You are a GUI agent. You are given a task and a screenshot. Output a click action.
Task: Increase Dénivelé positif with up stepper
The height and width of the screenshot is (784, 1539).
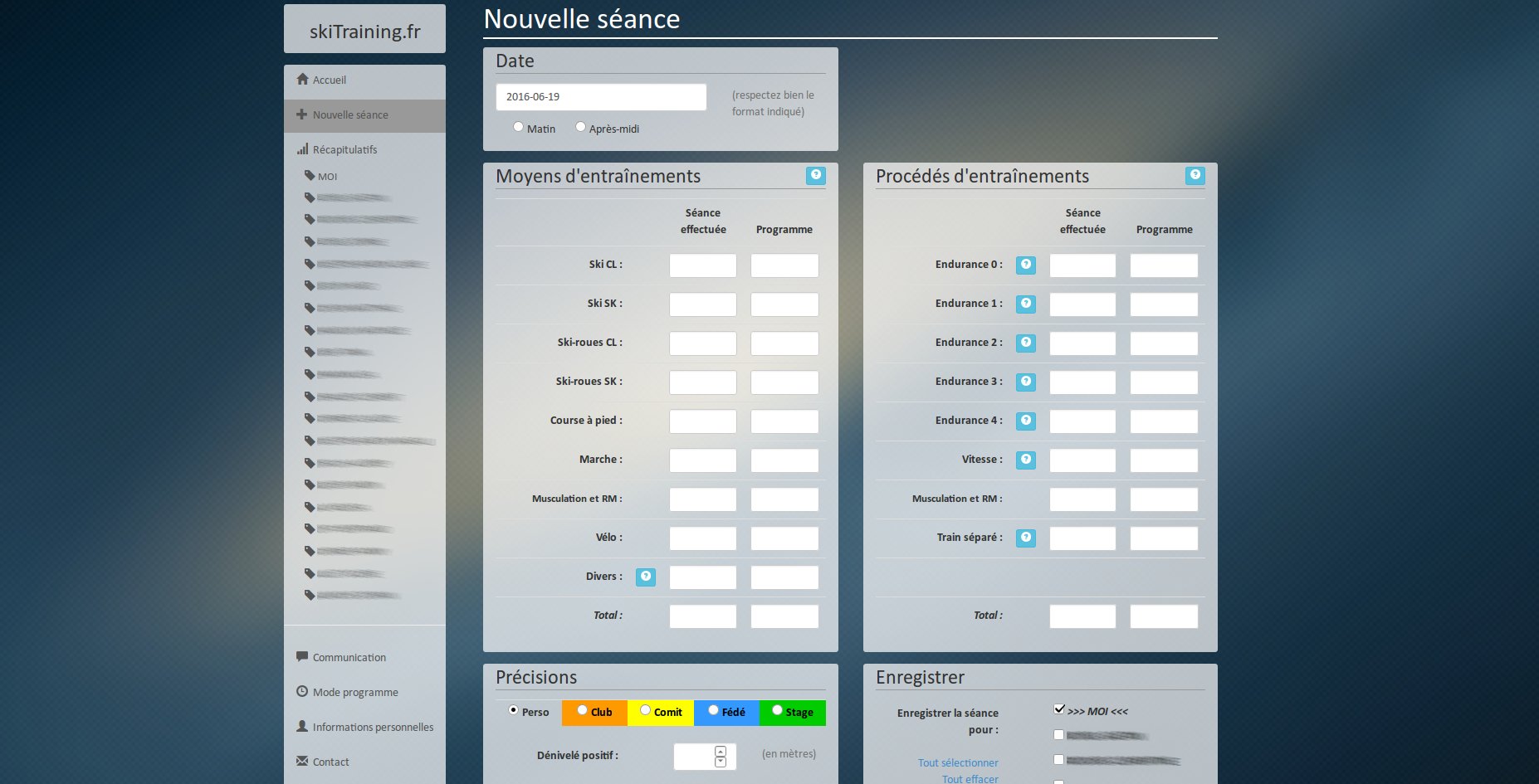click(720, 752)
